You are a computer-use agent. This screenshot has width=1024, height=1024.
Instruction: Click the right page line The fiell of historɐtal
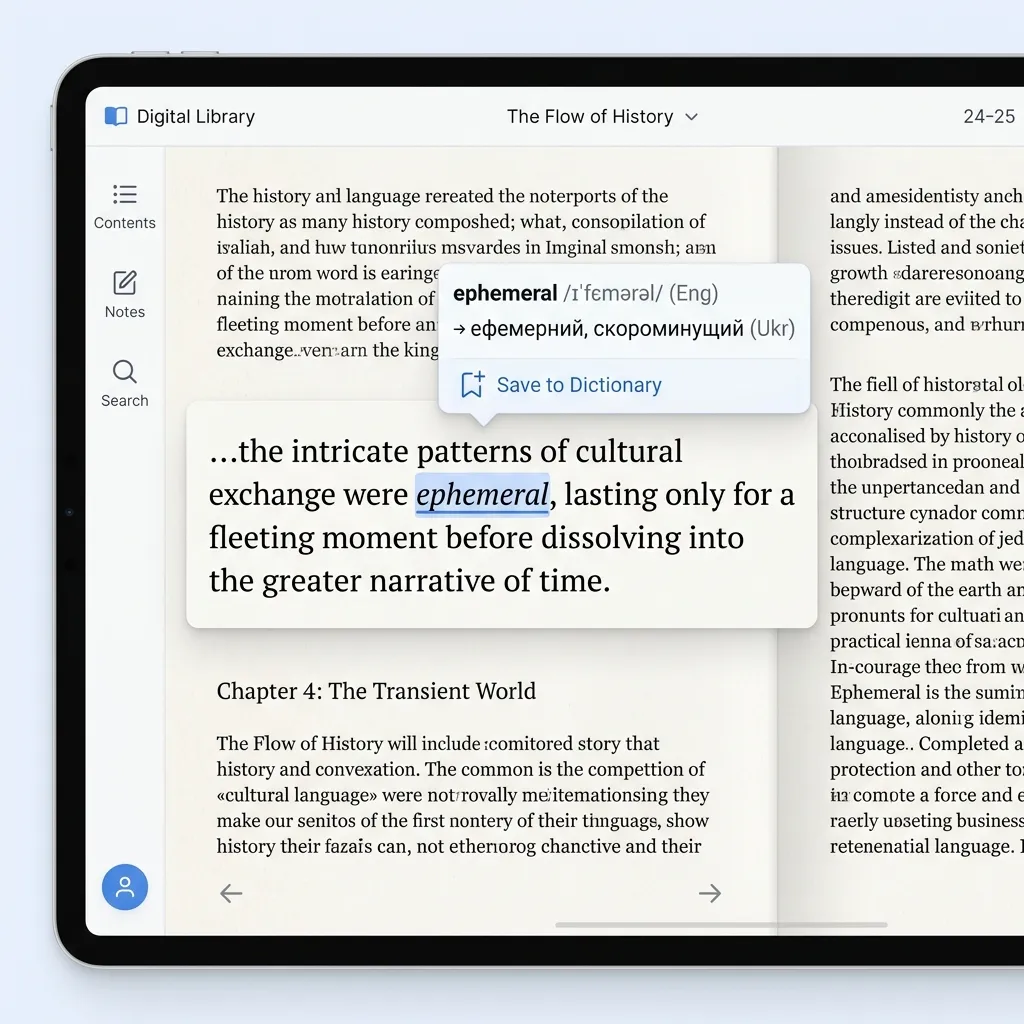click(927, 384)
